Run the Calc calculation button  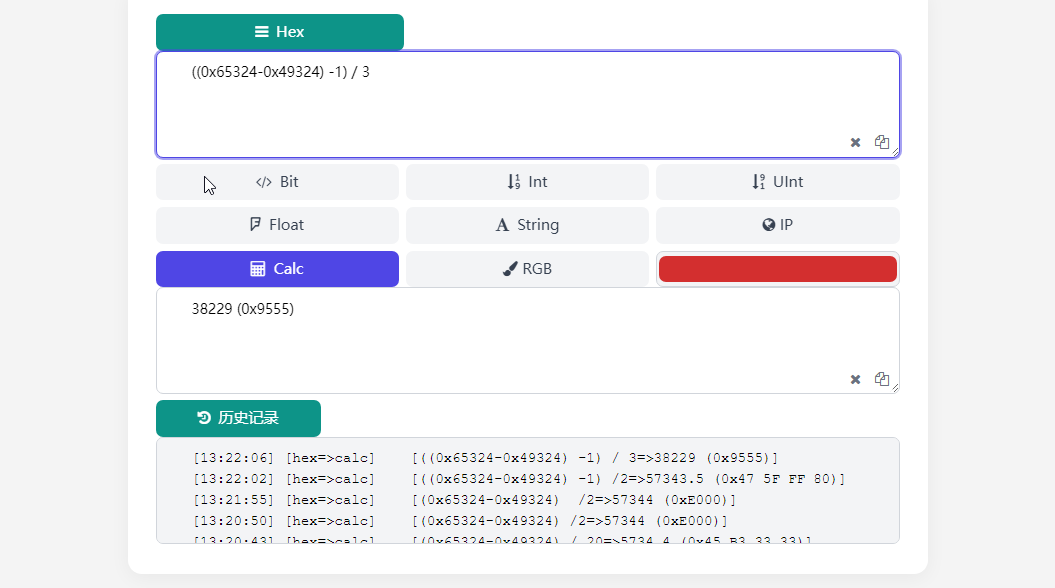point(277,269)
